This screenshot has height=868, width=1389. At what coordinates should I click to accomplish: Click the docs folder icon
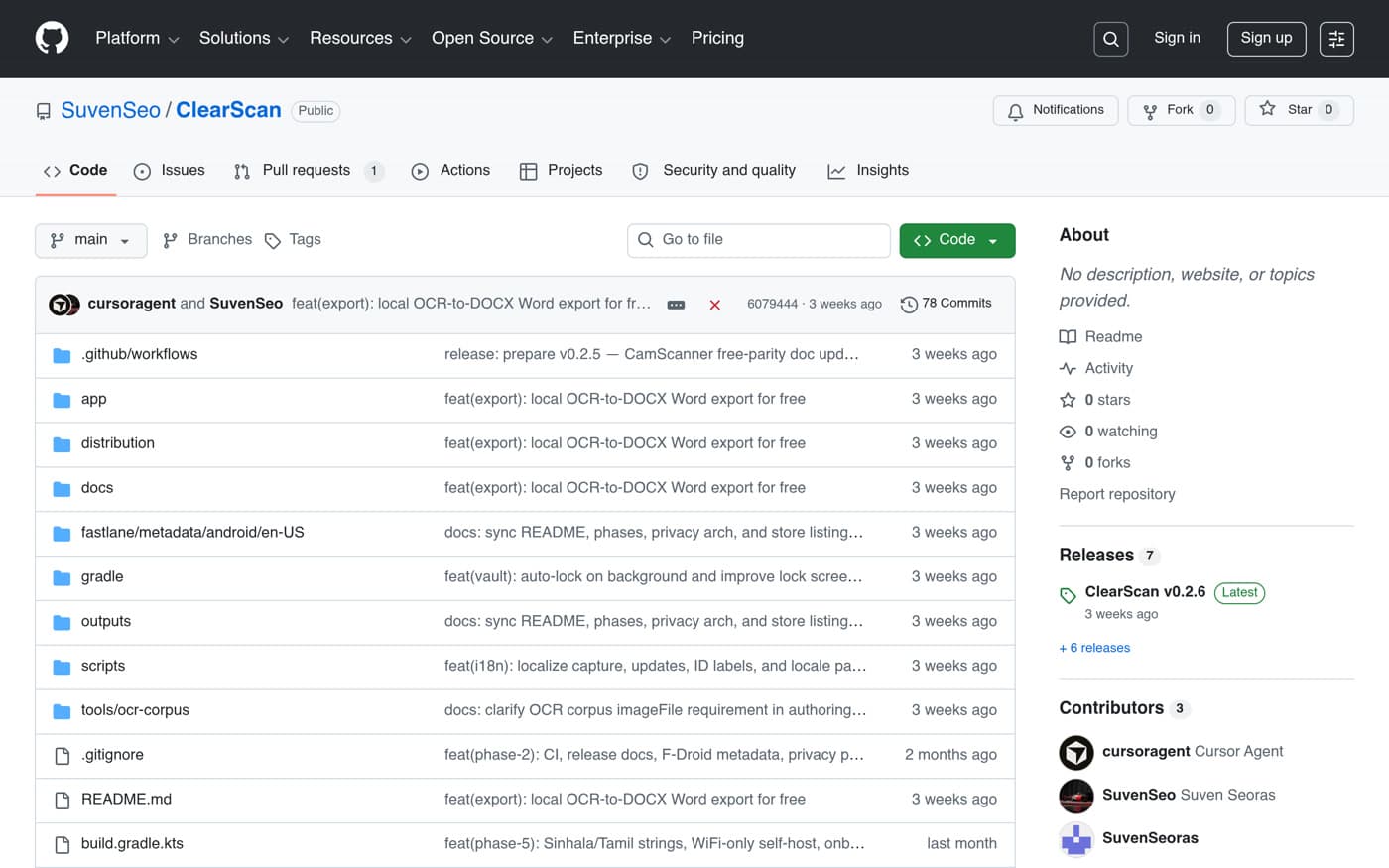tap(62, 489)
